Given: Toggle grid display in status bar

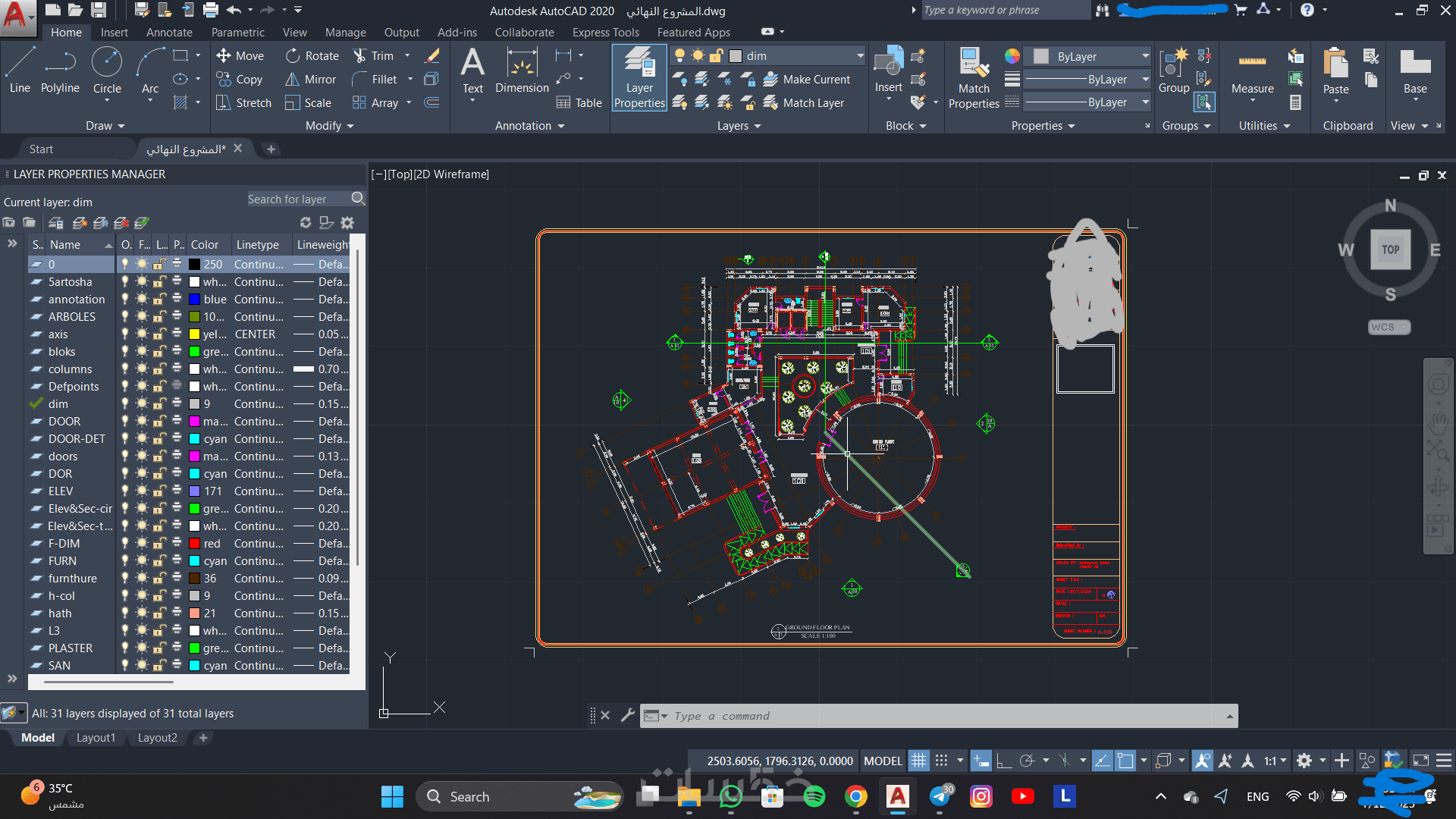Looking at the screenshot, I should (918, 761).
